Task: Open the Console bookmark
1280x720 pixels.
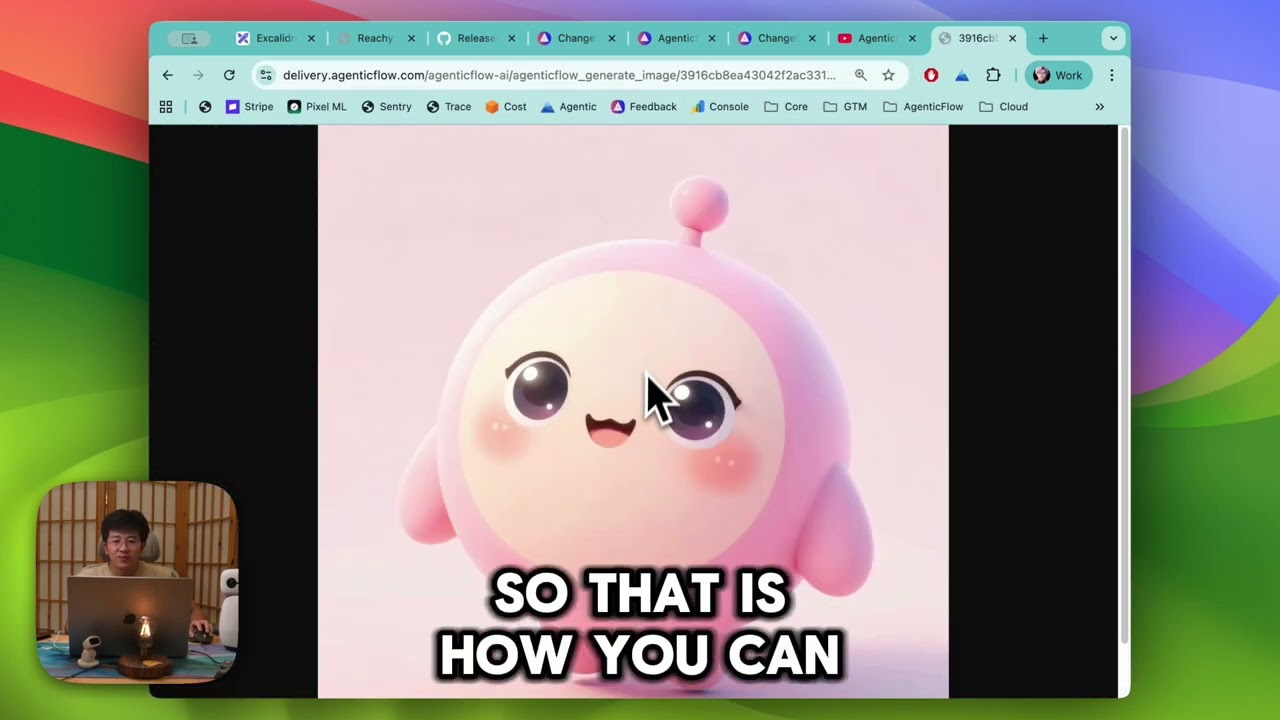Action: [x=720, y=106]
